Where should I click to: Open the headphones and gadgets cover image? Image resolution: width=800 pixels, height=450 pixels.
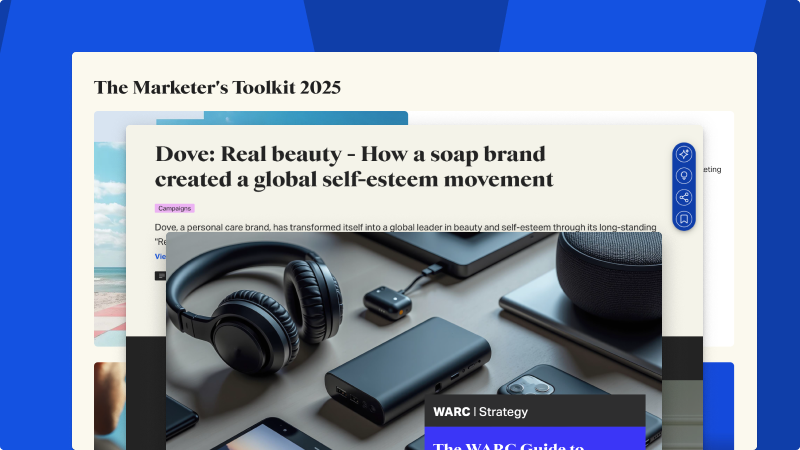(x=414, y=341)
